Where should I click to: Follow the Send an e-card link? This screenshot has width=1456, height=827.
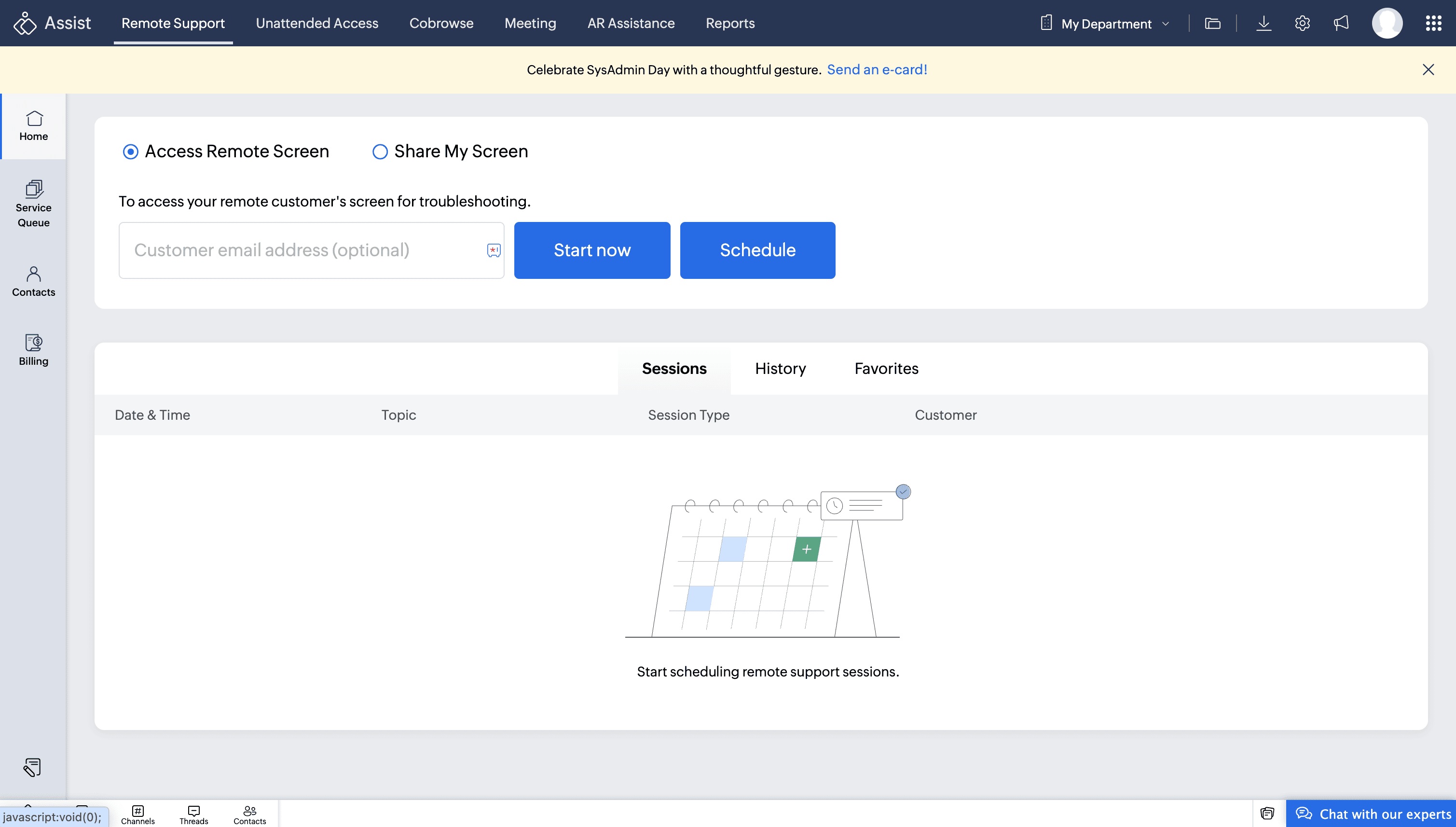pos(877,69)
